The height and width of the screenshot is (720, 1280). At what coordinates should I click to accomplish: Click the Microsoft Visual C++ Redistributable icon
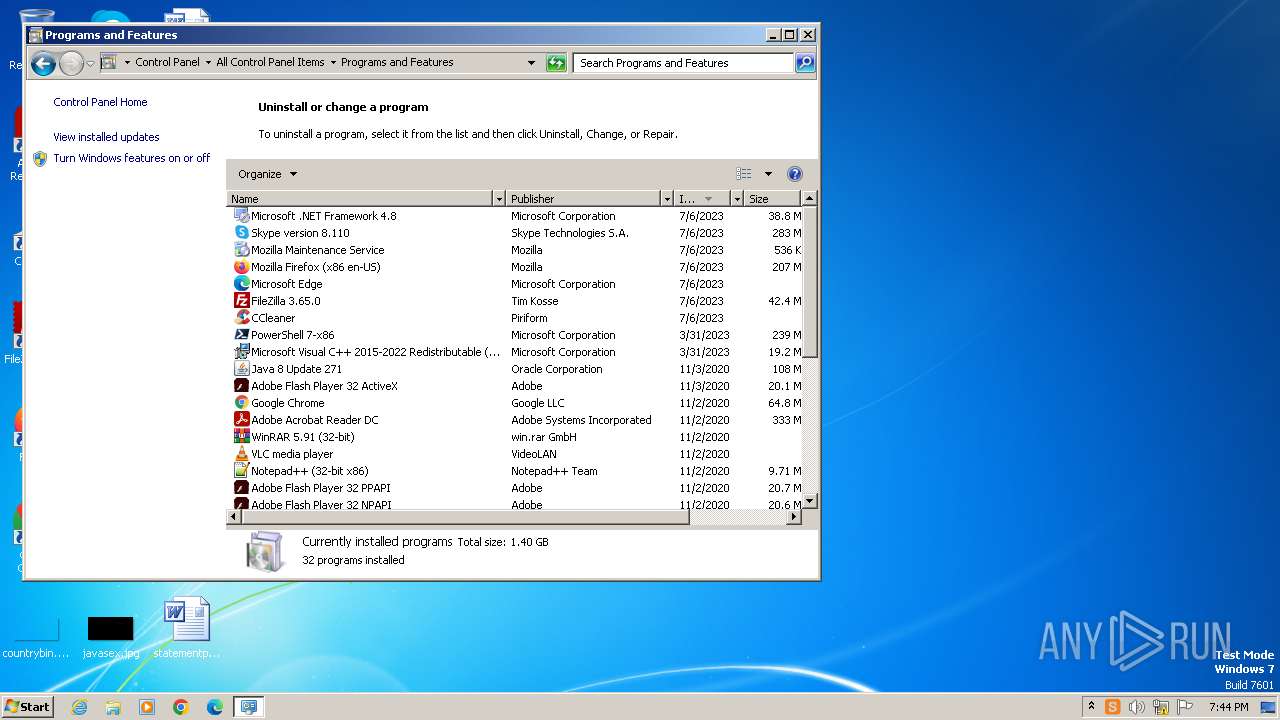pos(241,351)
